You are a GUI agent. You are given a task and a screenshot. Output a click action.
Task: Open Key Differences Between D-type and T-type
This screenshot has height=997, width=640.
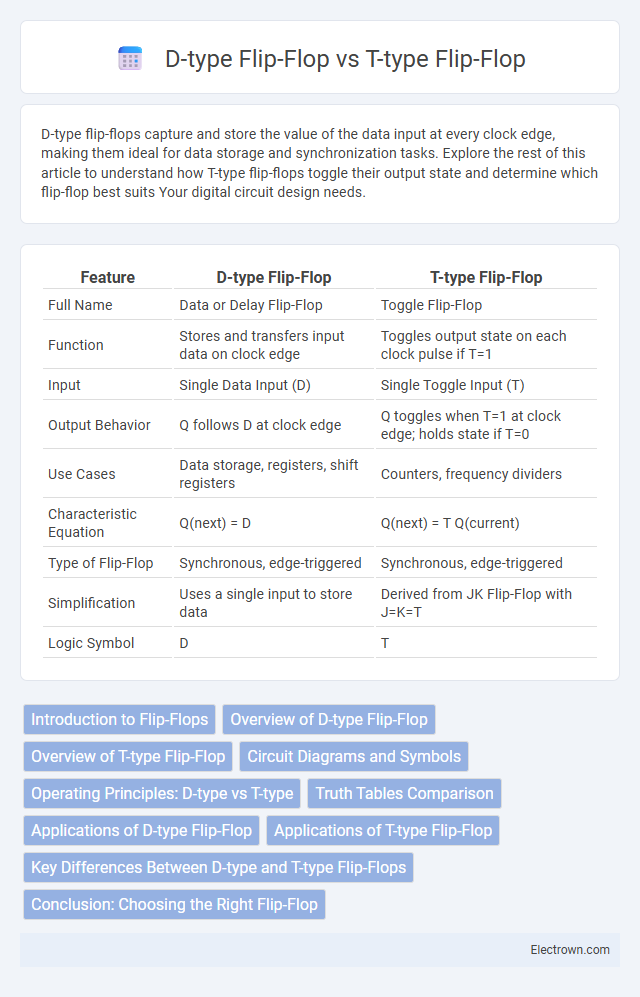coord(219,867)
